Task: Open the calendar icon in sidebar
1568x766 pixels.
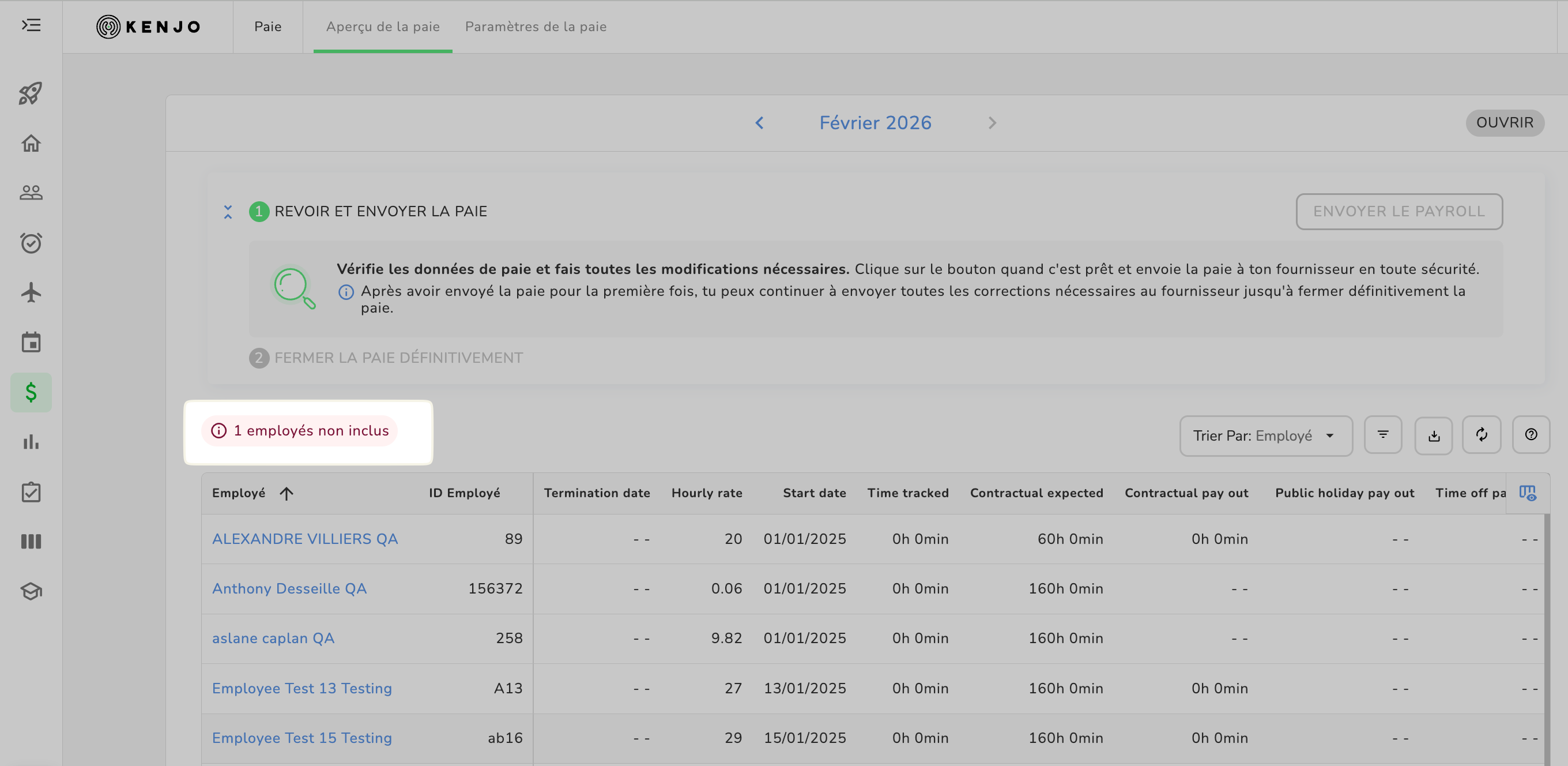Action: click(31, 342)
